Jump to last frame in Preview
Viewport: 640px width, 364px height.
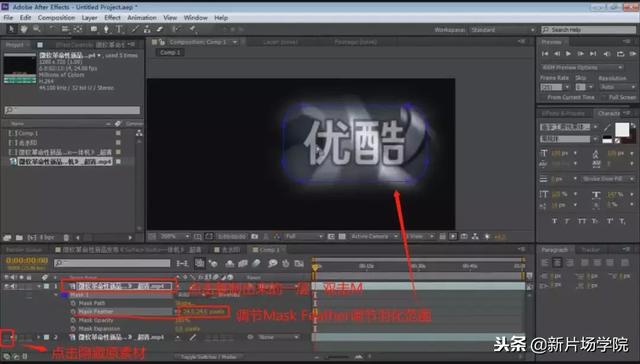coord(593,54)
